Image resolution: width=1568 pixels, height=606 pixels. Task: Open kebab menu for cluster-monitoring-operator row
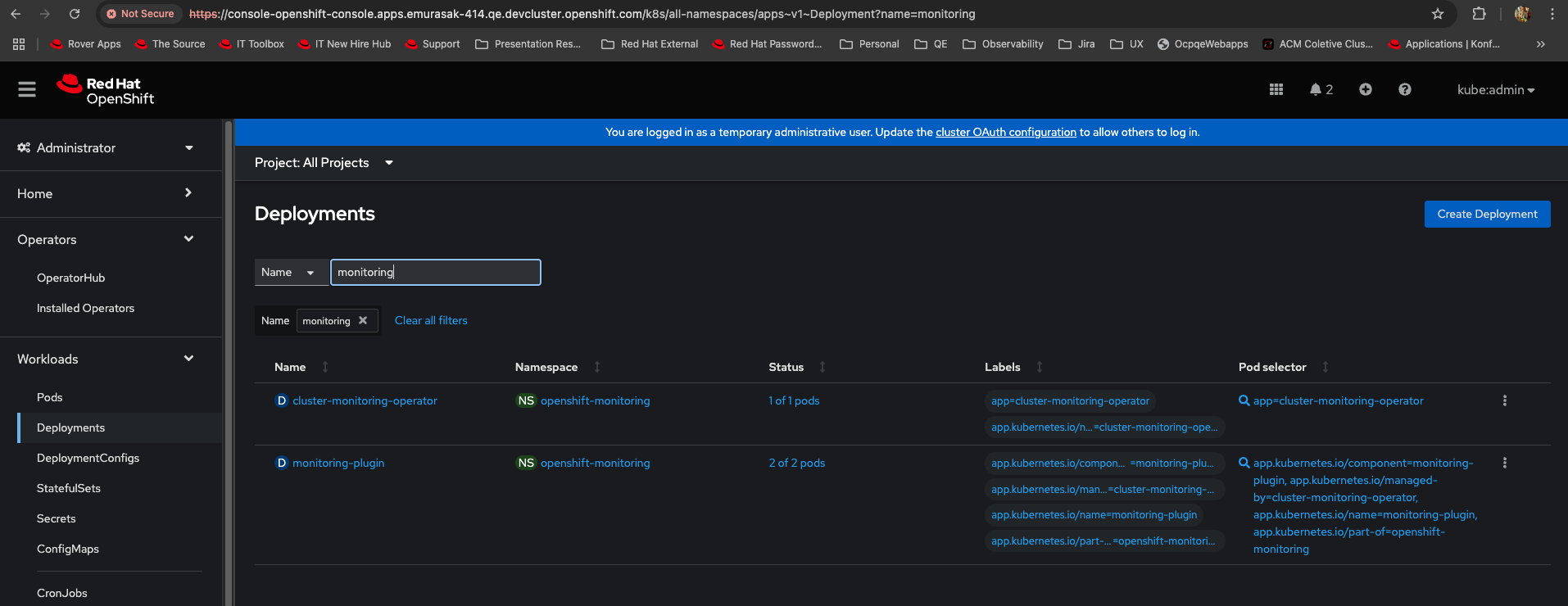1504,401
